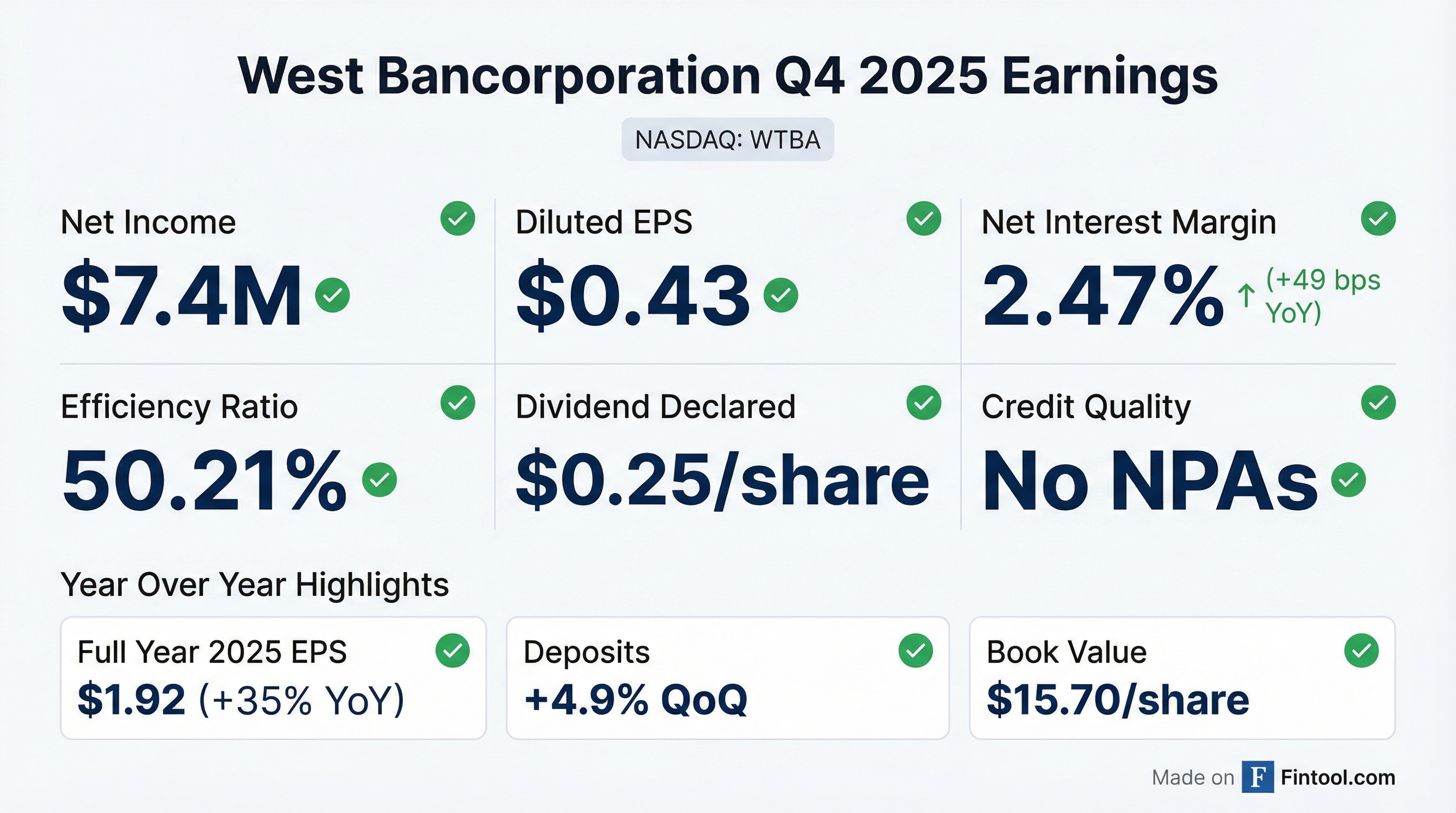The height and width of the screenshot is (813, 1456).
Task: Click the NASDAQ: WTBA ticker badge
Action: (x=727, y=140)
